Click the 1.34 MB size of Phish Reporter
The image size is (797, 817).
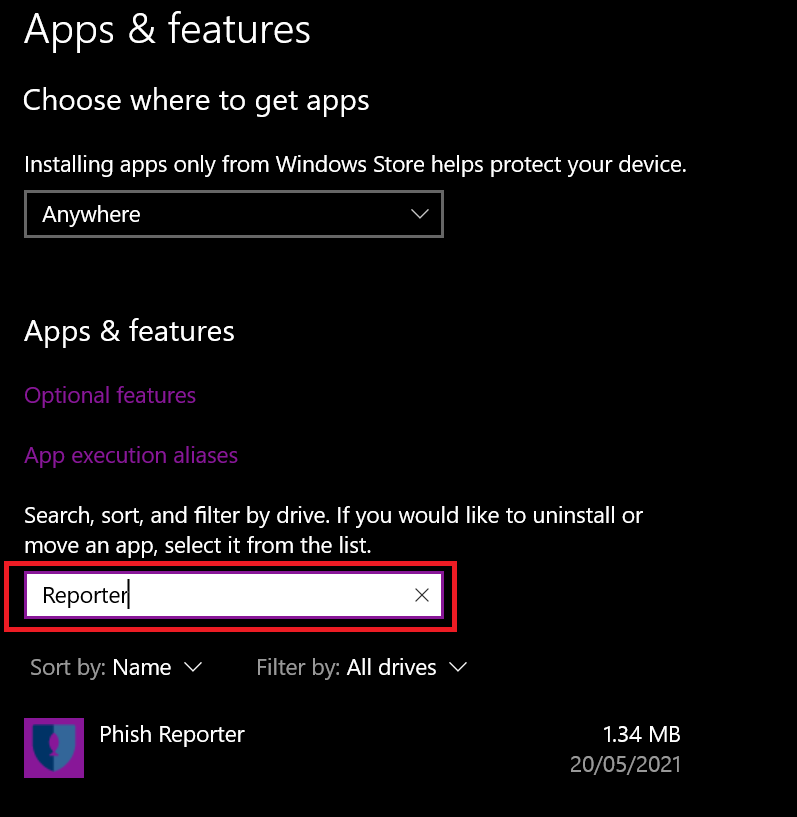pyautogui.click(x=642, y=734)
